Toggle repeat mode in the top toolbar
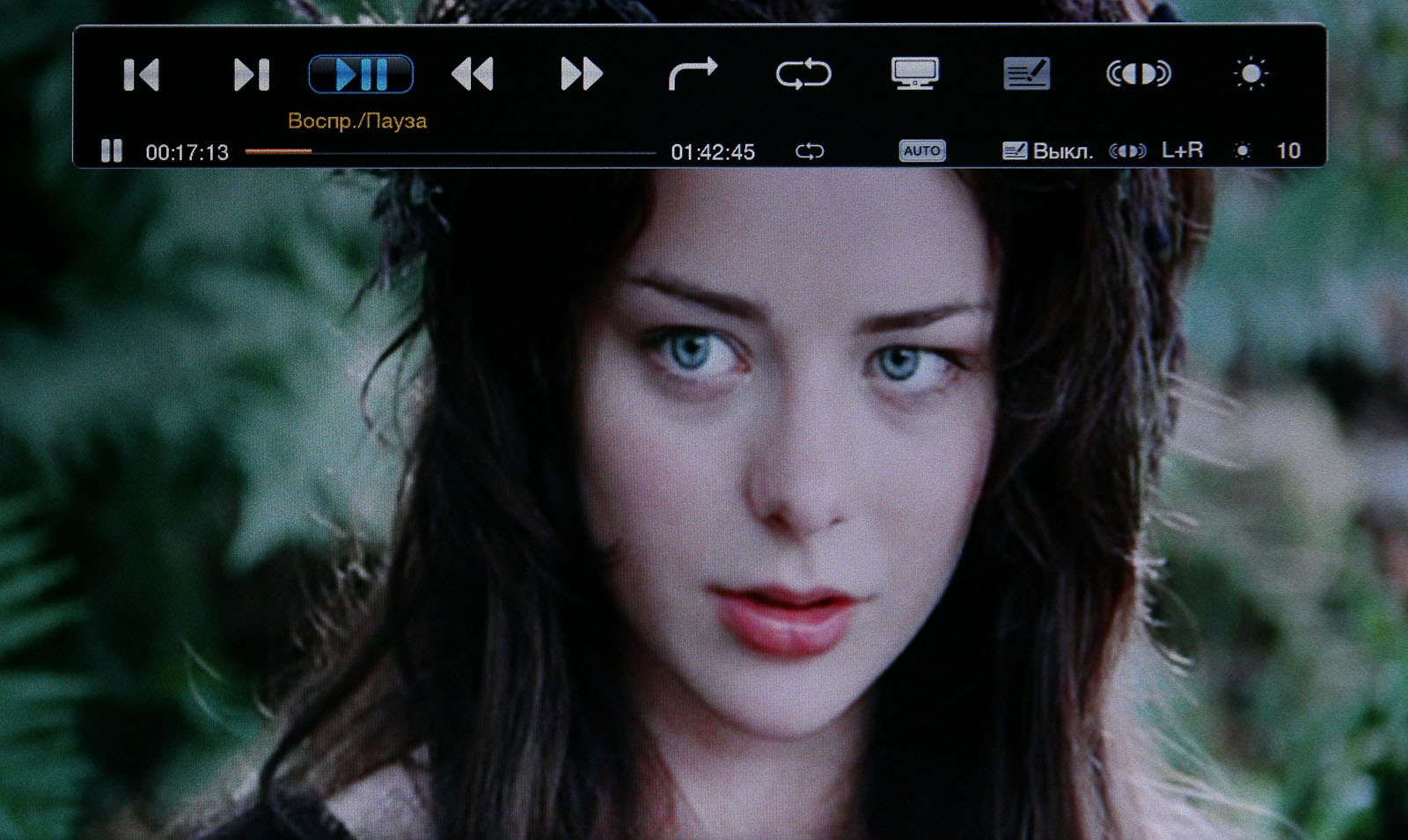Screen dimensions: 1408x840 point(803,75)
